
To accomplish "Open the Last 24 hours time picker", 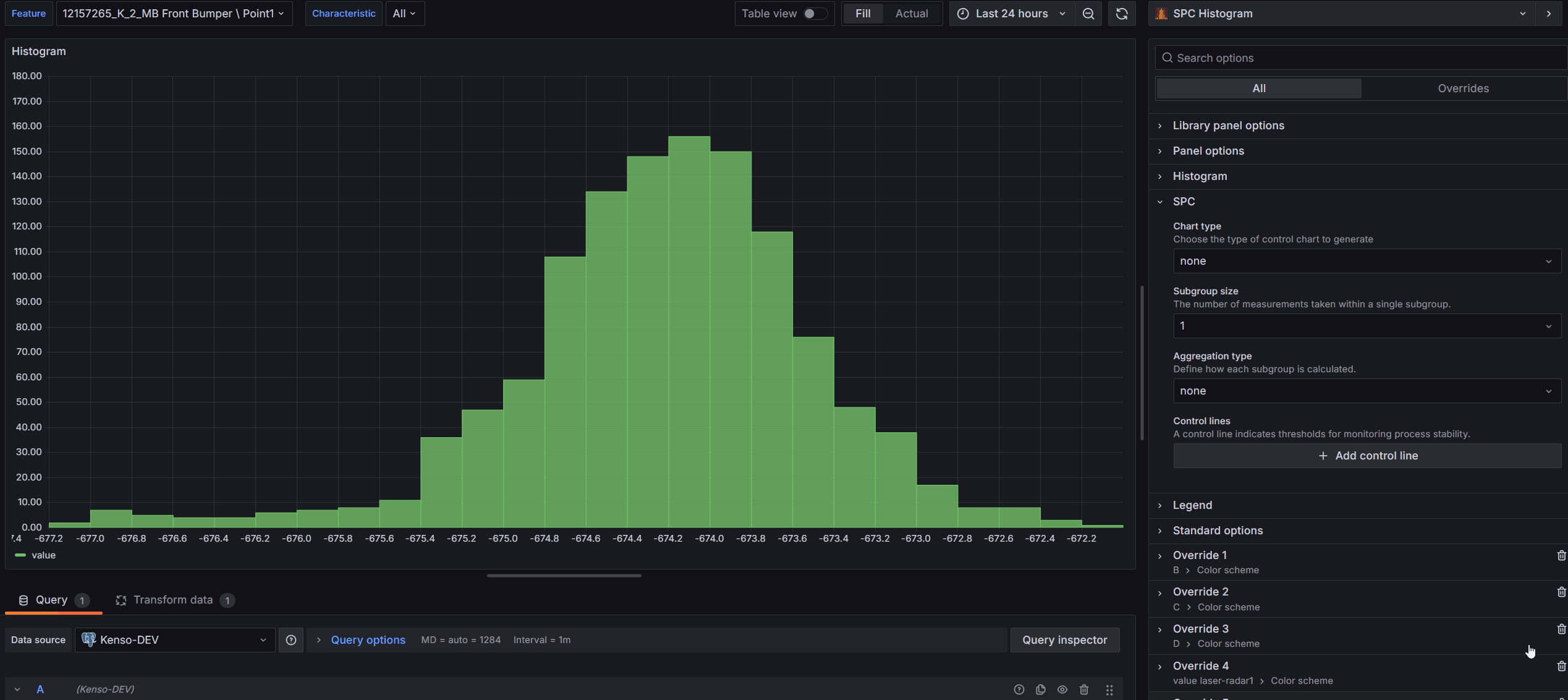I will pyautogui.click(x=1011, y=13).
